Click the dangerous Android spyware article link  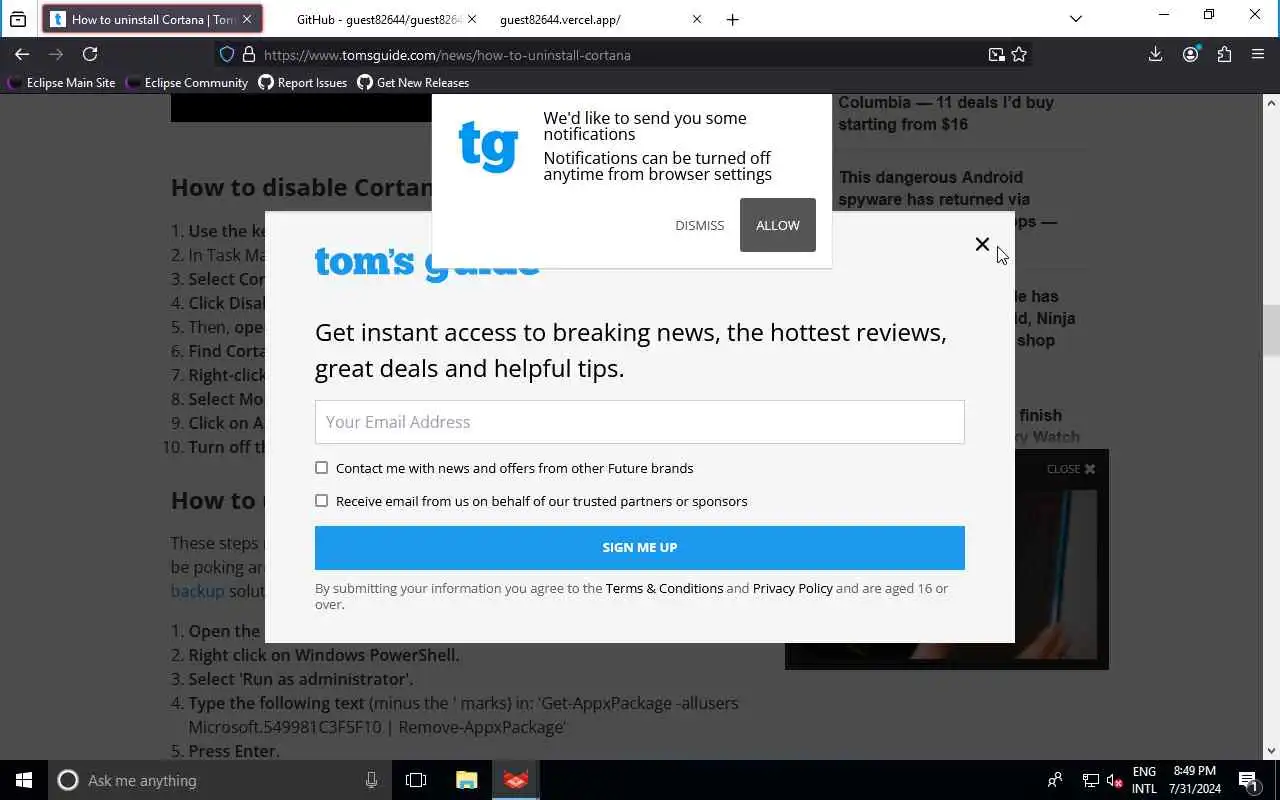[947, 199]
